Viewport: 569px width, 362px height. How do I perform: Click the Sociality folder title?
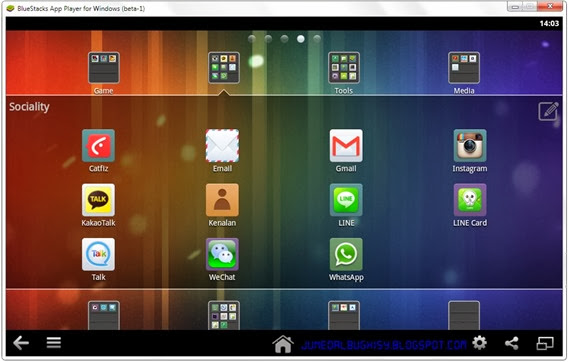[29, 107]
